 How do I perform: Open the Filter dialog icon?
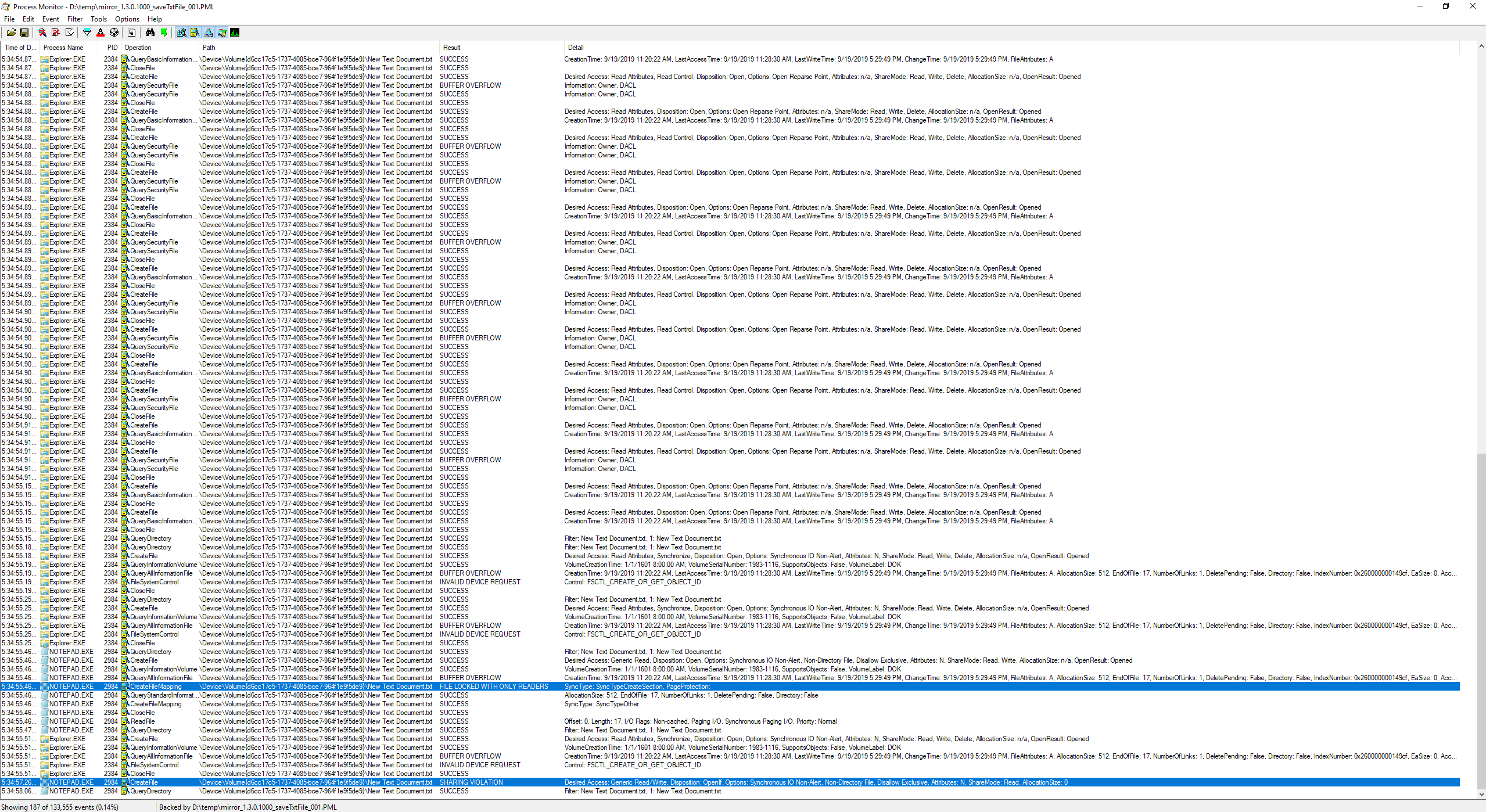pyautogui.click(x=86, y=33)
